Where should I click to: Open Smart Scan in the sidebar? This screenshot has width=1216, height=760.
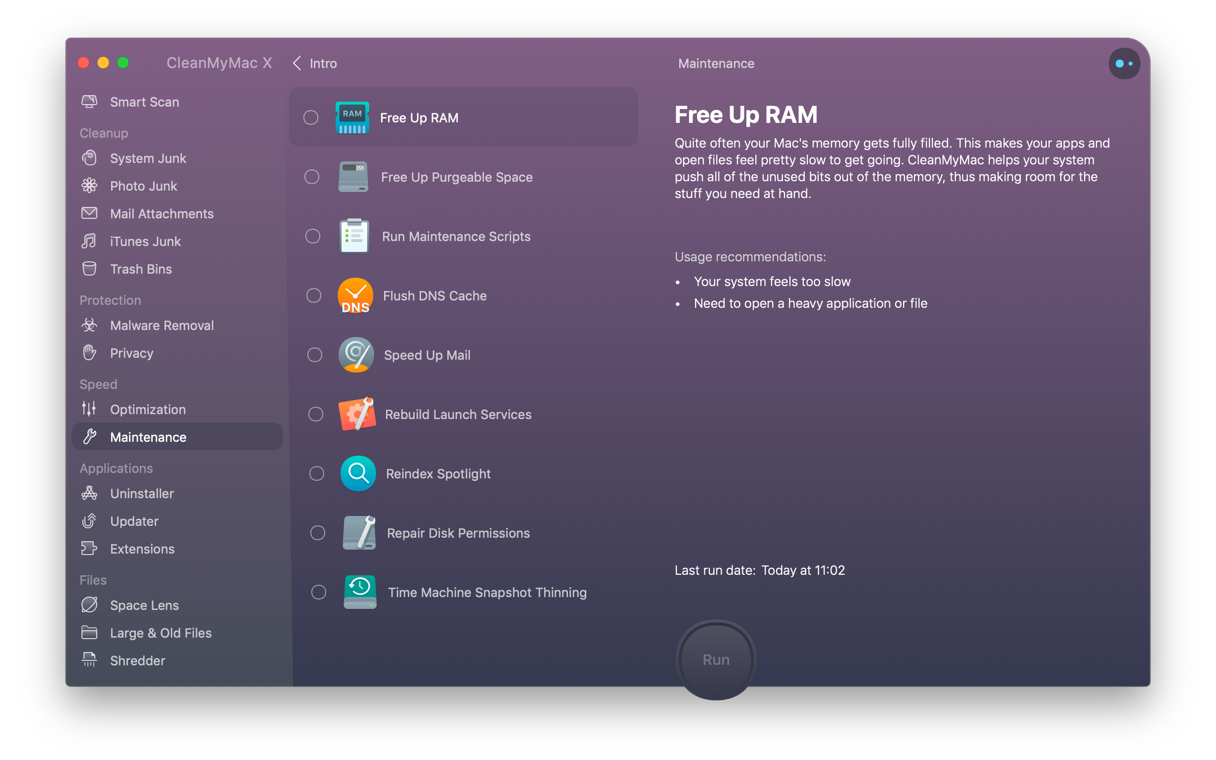(177, 102)
